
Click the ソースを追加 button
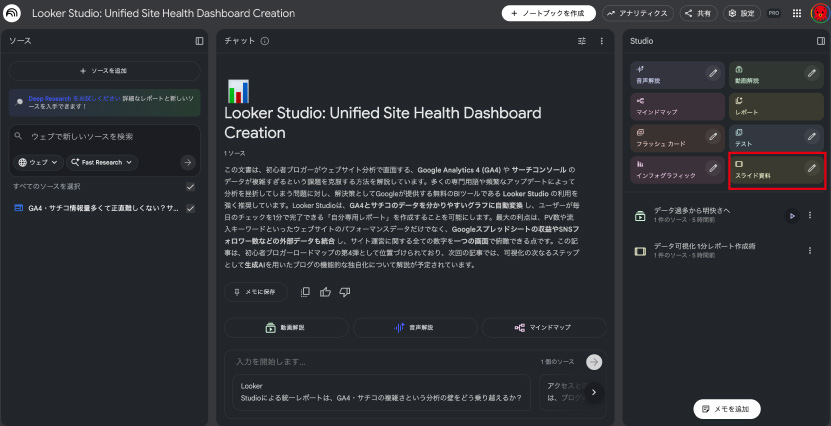[x=104, y=71]
